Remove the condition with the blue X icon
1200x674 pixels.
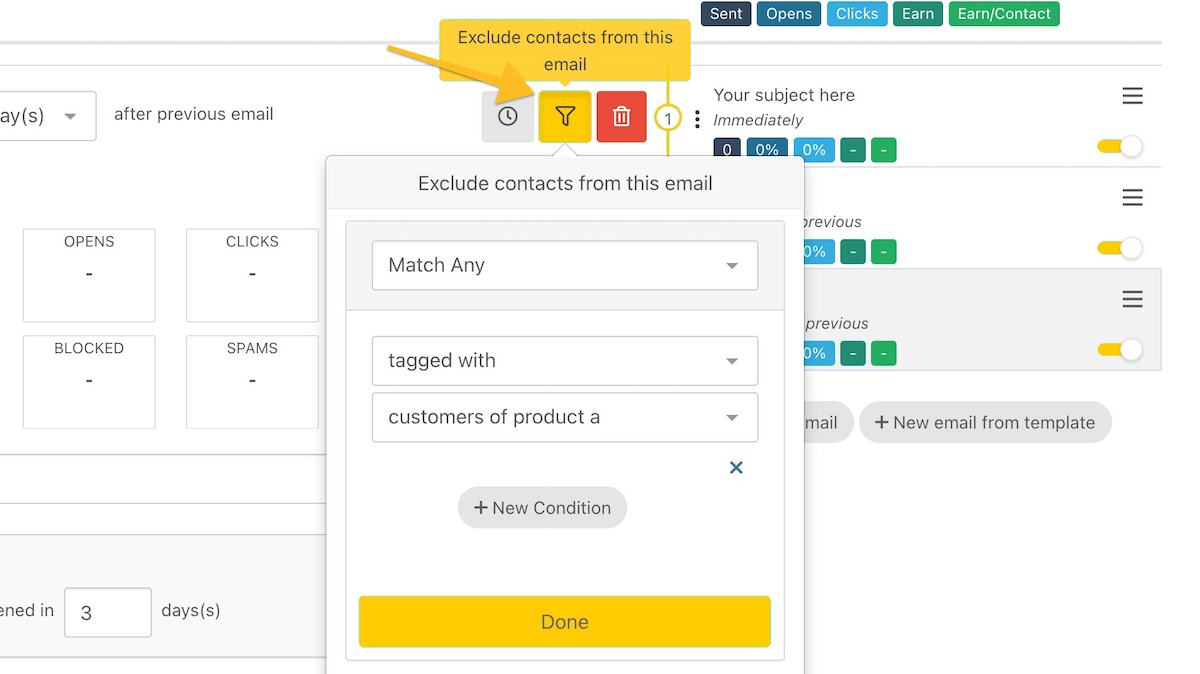[x=736, y=467]
